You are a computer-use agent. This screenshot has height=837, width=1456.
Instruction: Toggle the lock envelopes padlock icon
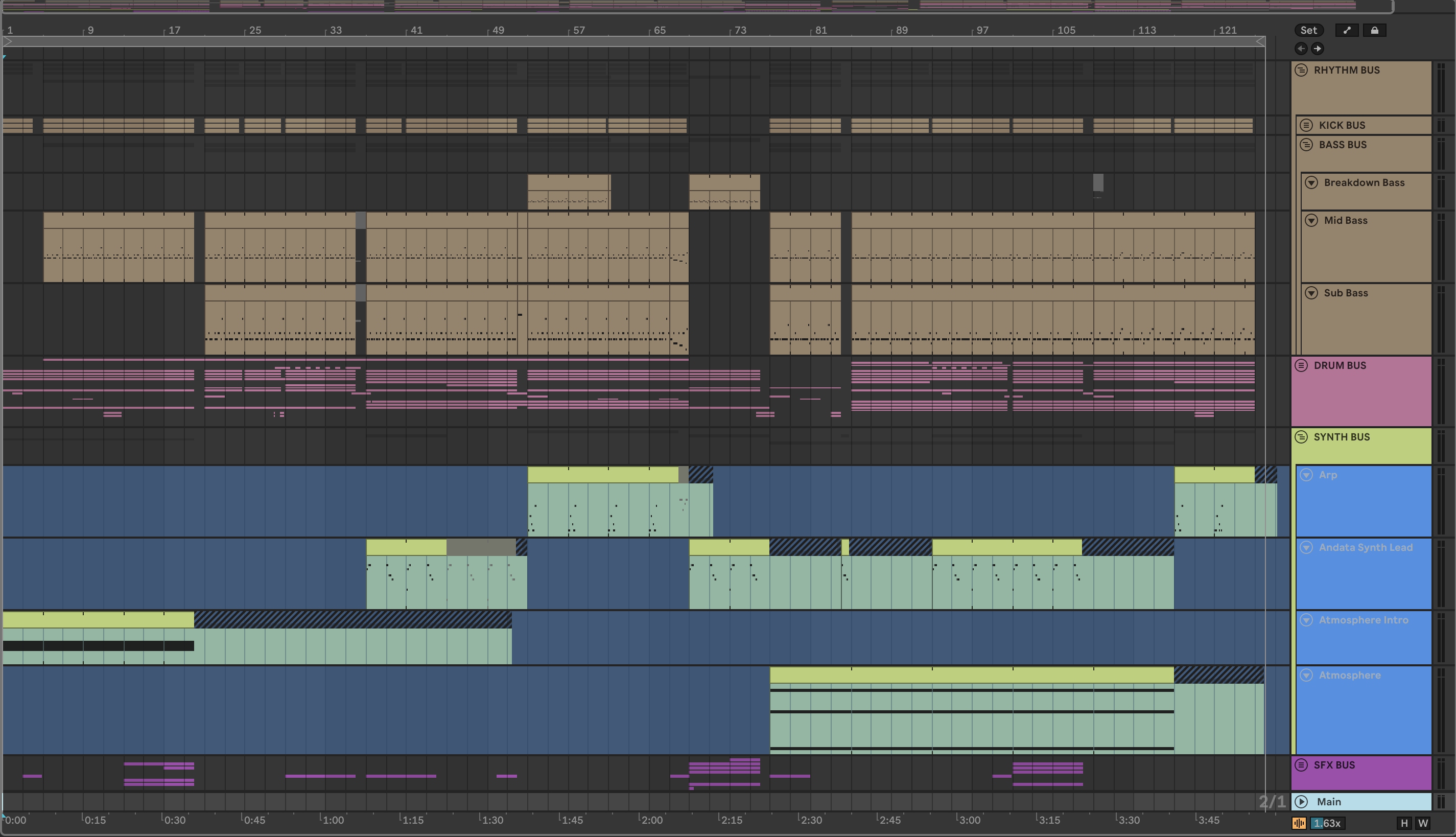point(1374,31)
